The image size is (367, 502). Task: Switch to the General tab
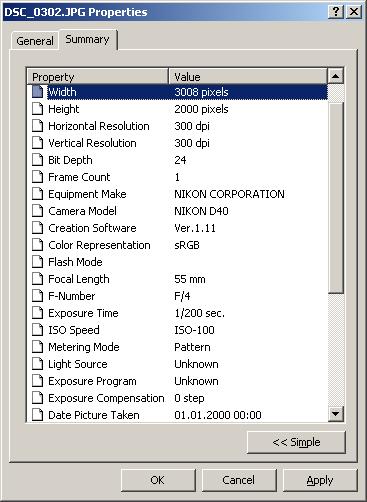point(35,41)
